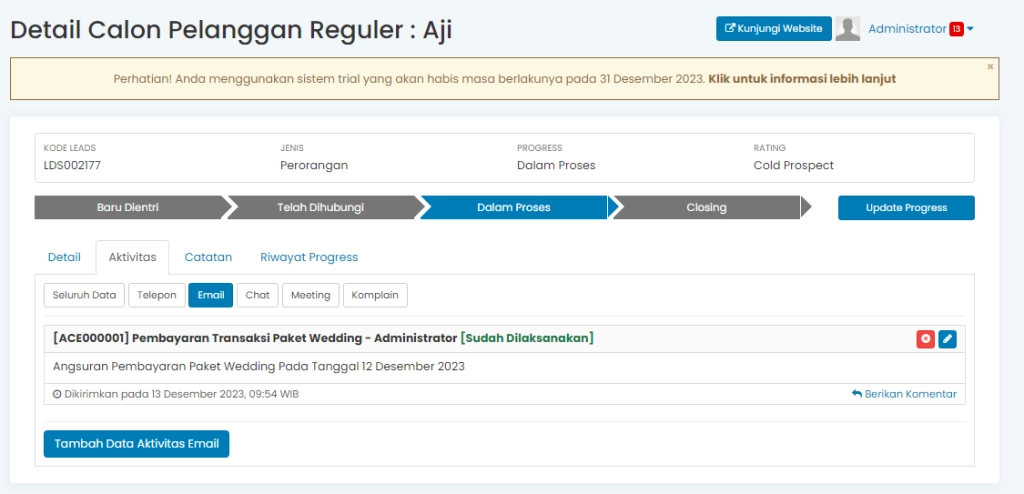Click the blue pencil edit icon
Image resolution: width=1024 pixels, height=494 pixels.
947,339
